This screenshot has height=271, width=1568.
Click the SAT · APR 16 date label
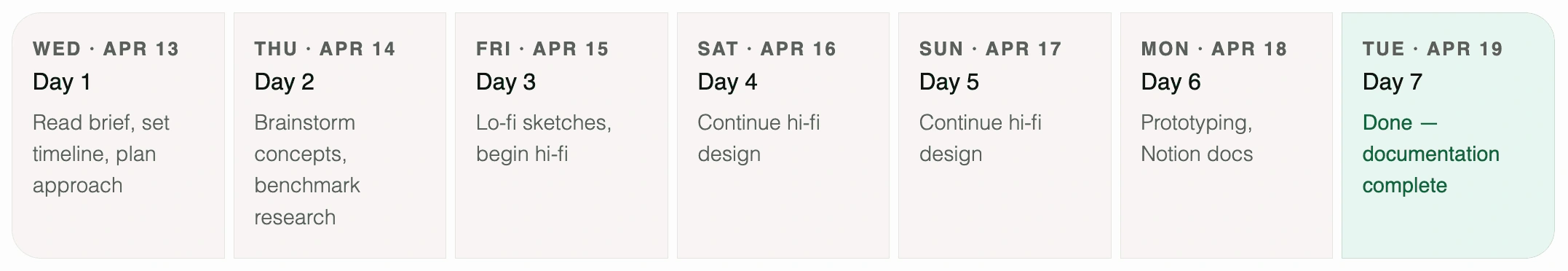coord(767,49)
